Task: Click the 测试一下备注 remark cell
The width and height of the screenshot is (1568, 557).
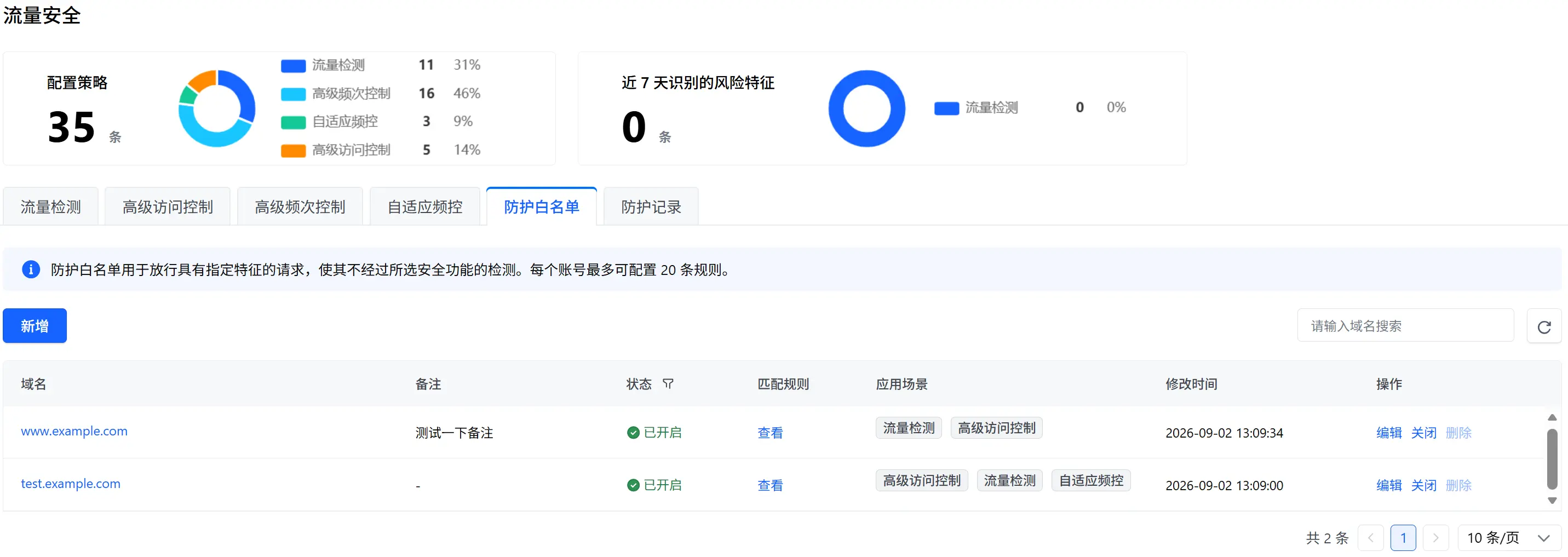Action: pyautogui.click(x=454, y=433)
